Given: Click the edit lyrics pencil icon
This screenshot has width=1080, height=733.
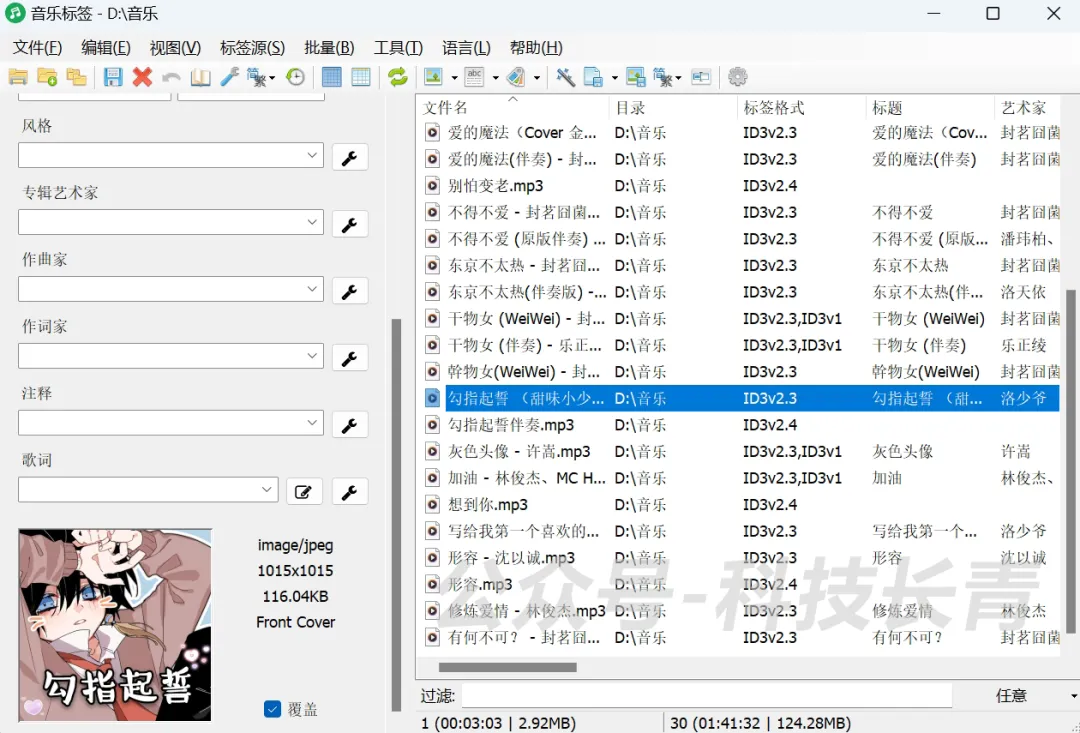Looking at the screenshot, I should (x=304, y=492).
